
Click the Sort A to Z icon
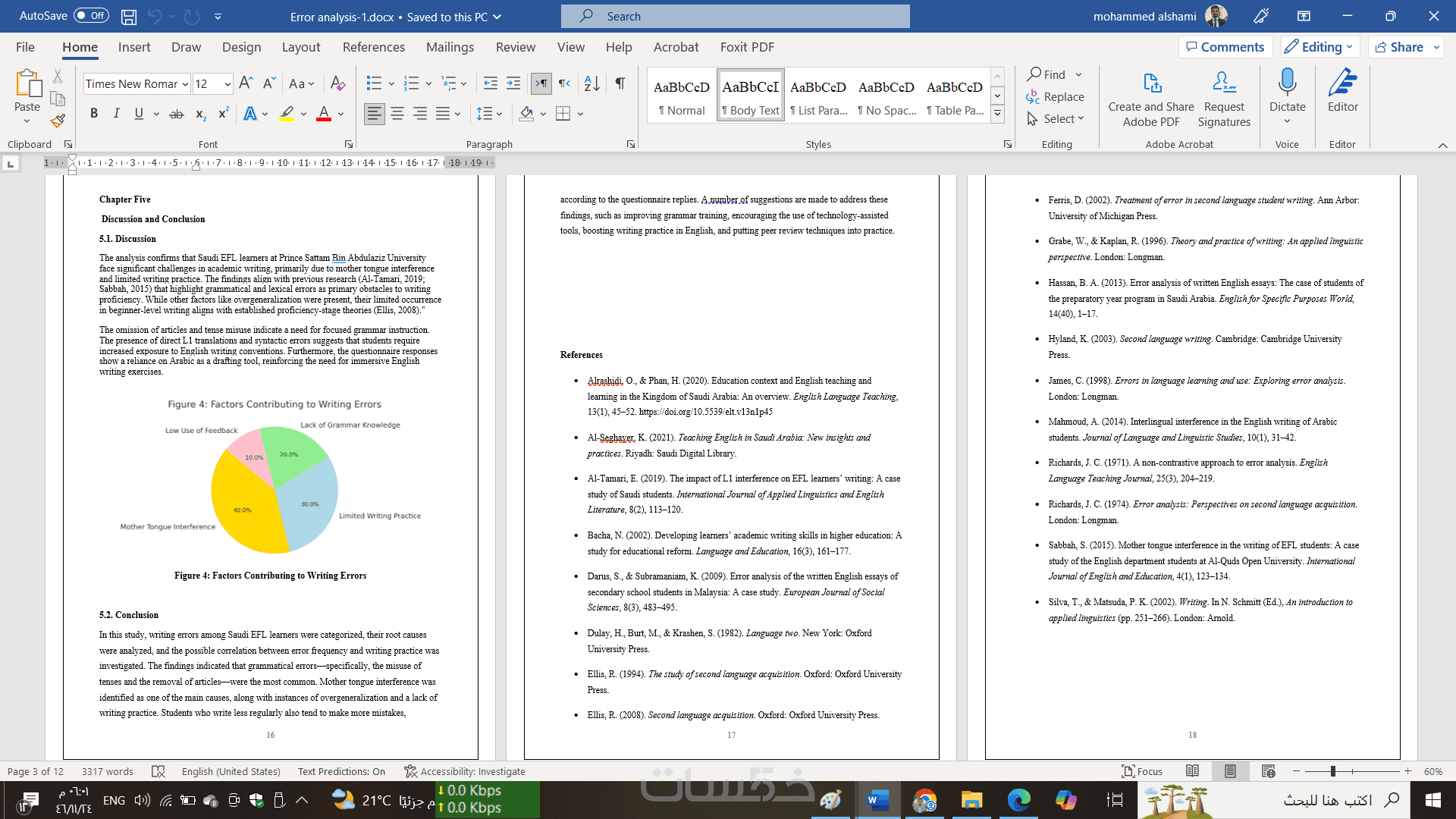[x=591, y=83]
